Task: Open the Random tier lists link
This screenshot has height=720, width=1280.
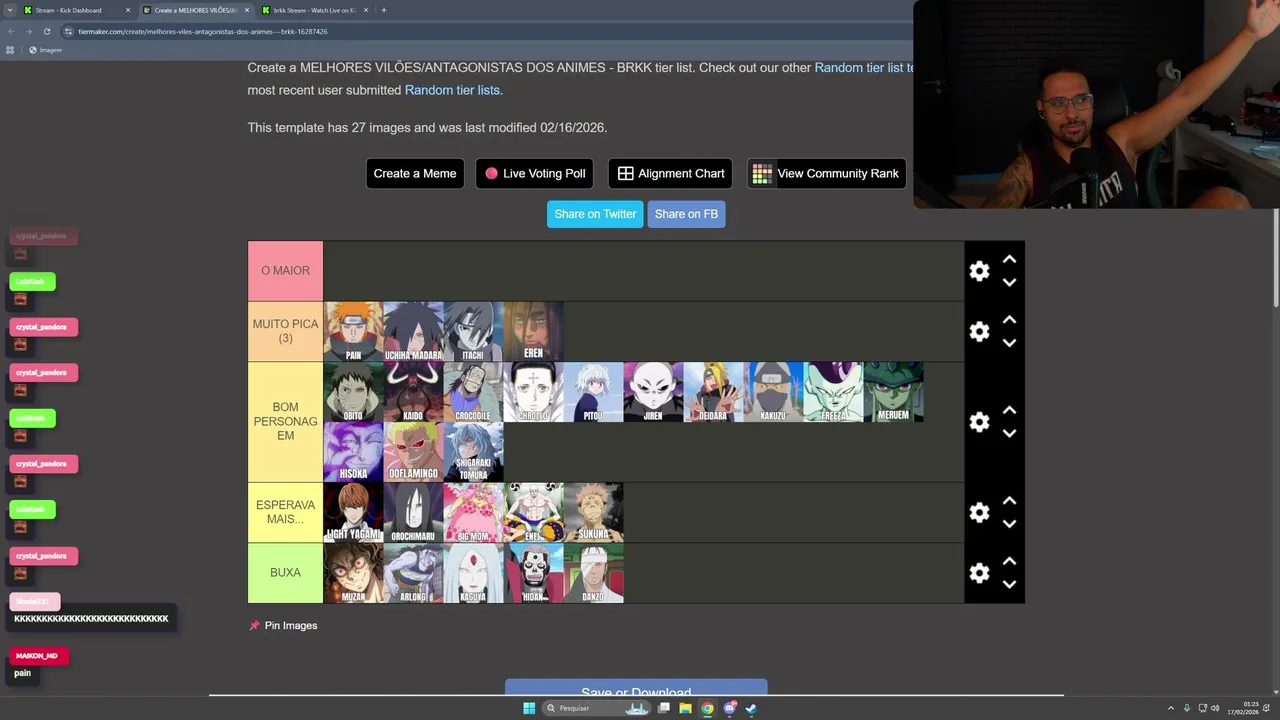Action: [452, 90]
